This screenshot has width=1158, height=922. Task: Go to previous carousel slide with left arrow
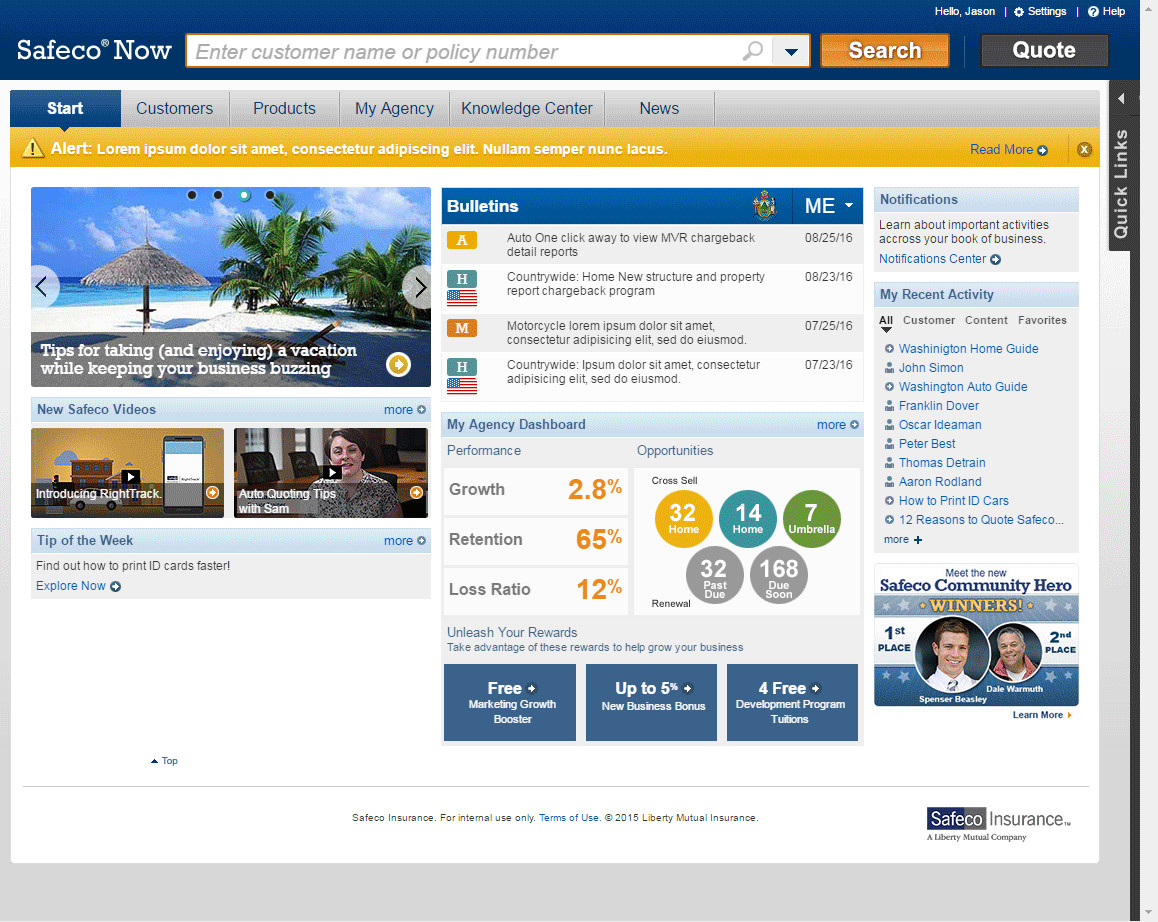[43, 288]
